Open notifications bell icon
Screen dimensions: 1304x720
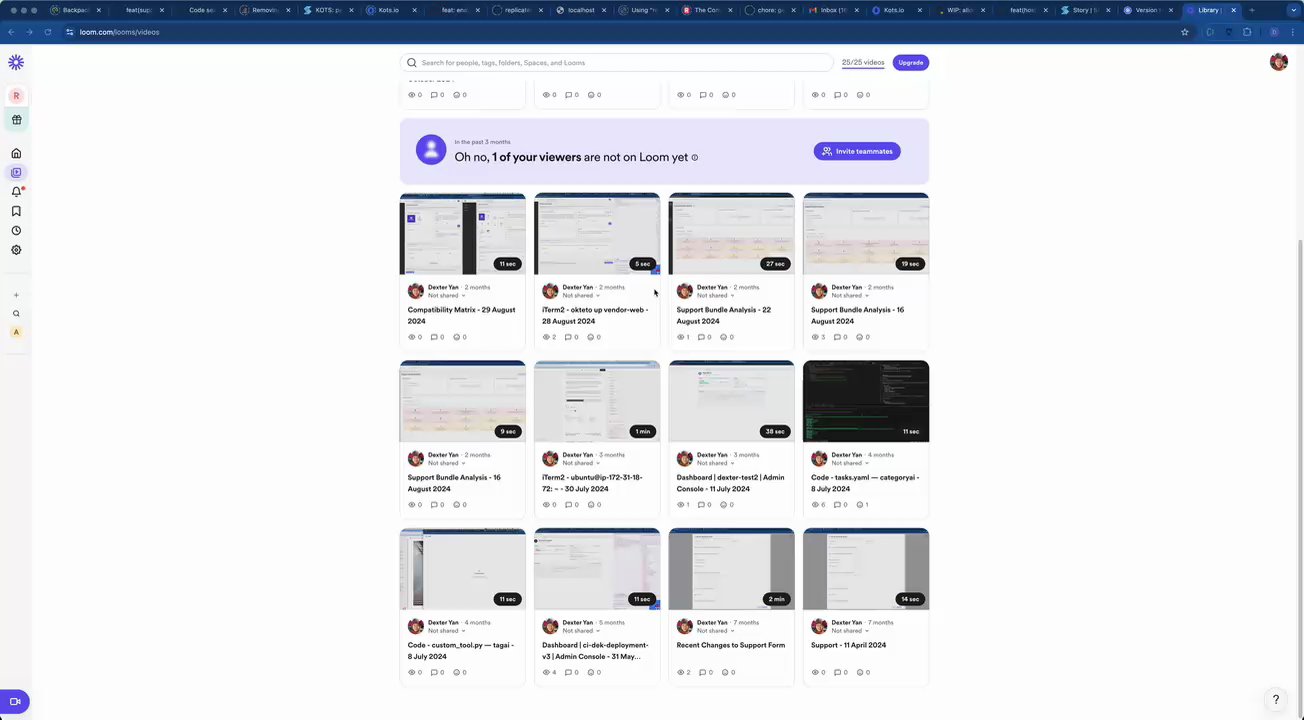point(16,192)
